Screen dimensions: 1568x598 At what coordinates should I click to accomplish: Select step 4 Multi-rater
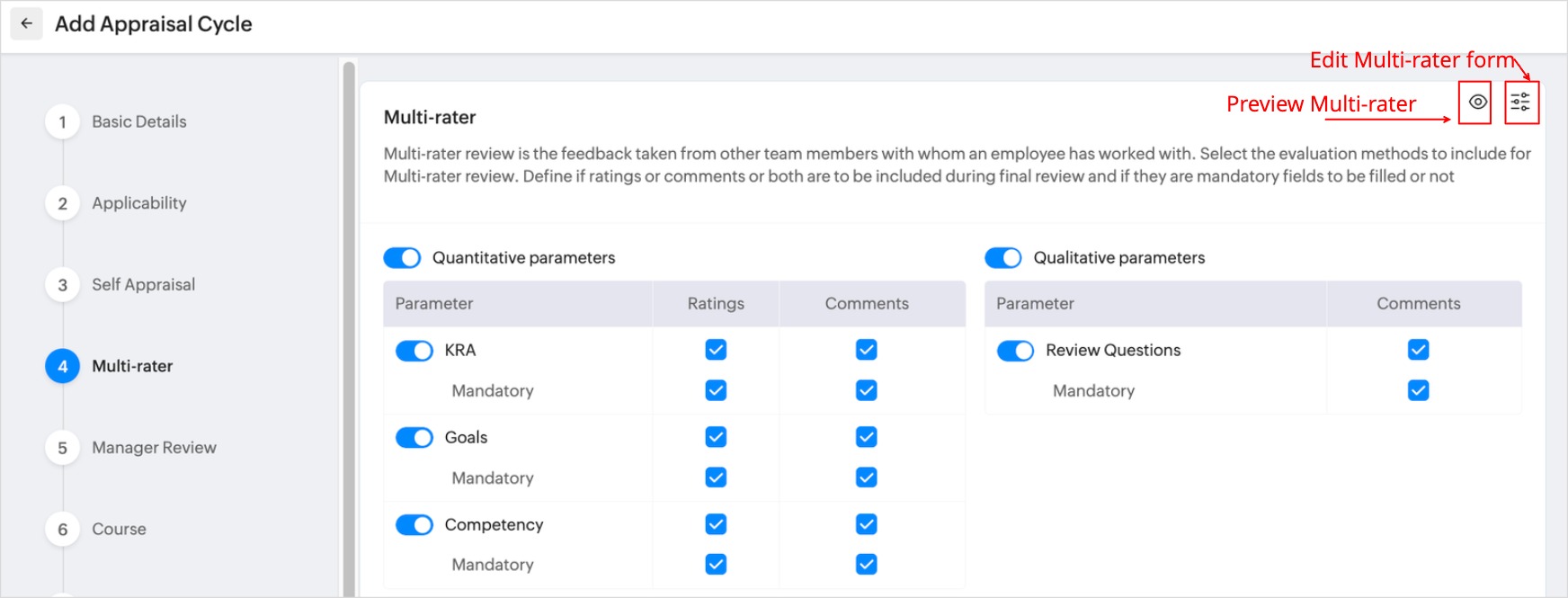pyautogui.click(x=109, y=366)
